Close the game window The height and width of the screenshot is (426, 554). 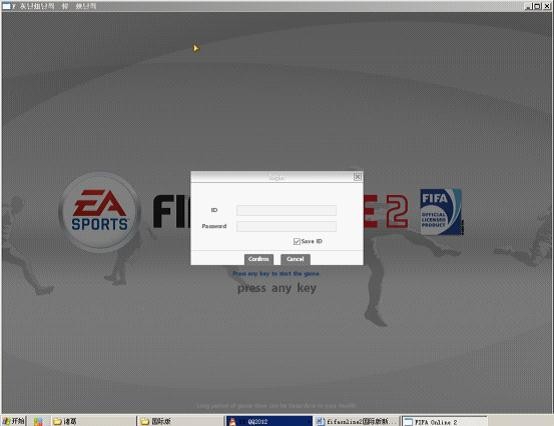(546, 6)
